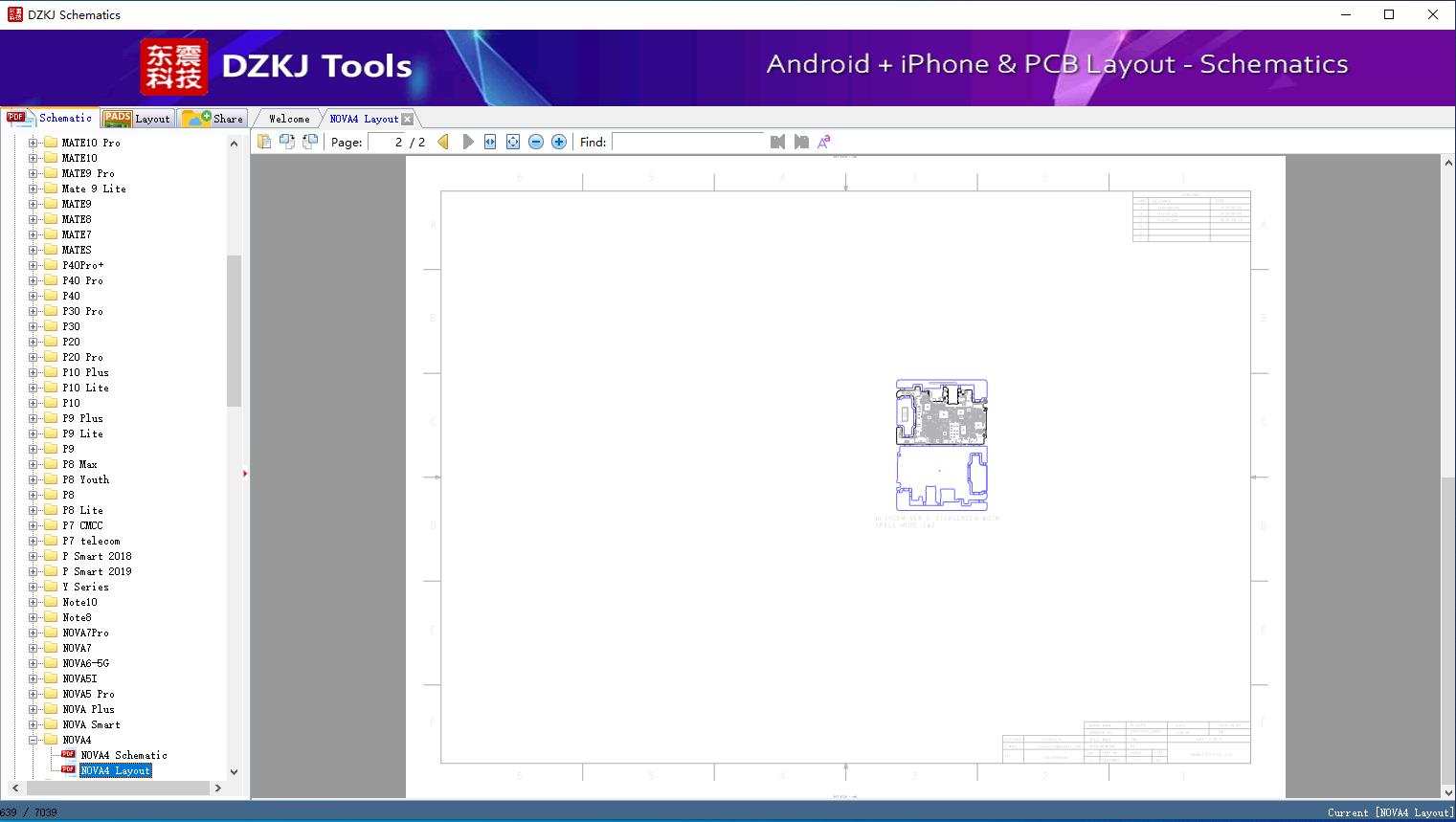Screen dimensions: 1456x822
Task: Click the P9 folder icon
Action: 51,449
